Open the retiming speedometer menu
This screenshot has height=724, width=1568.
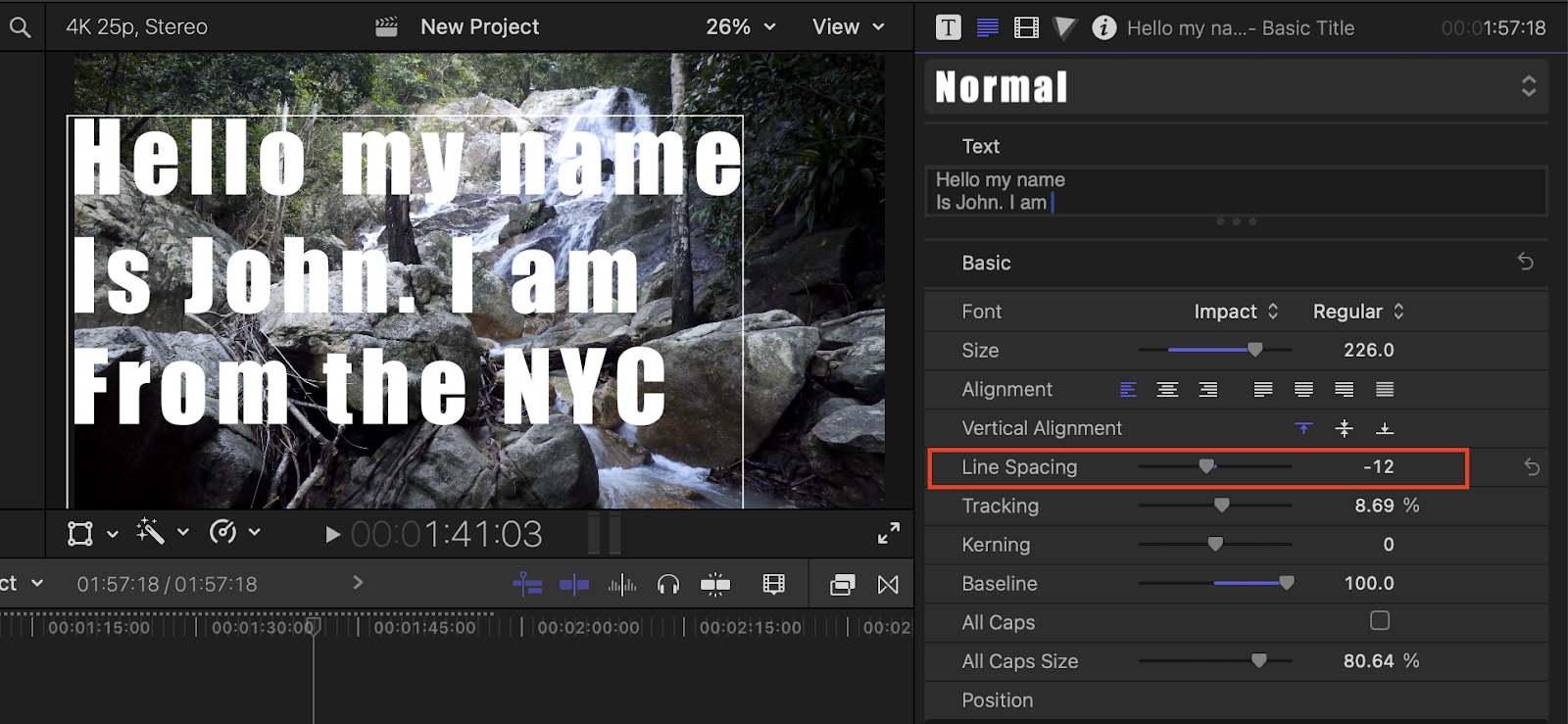point(222,531)
